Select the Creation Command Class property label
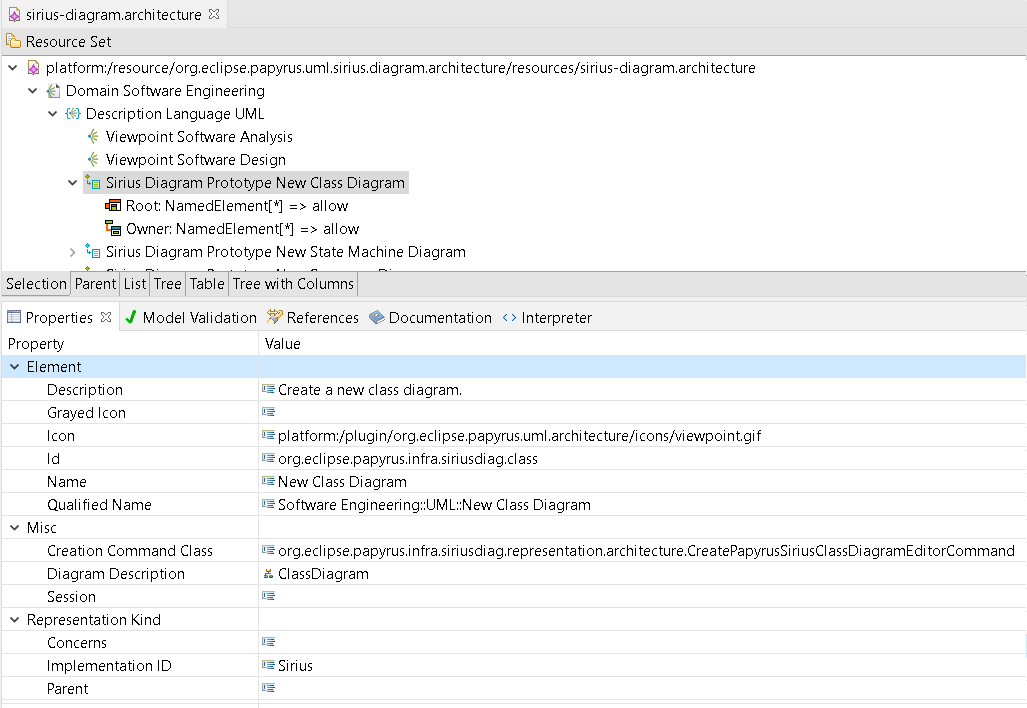The height and width of the screenshot is (708, 1027). coord(130,551)
